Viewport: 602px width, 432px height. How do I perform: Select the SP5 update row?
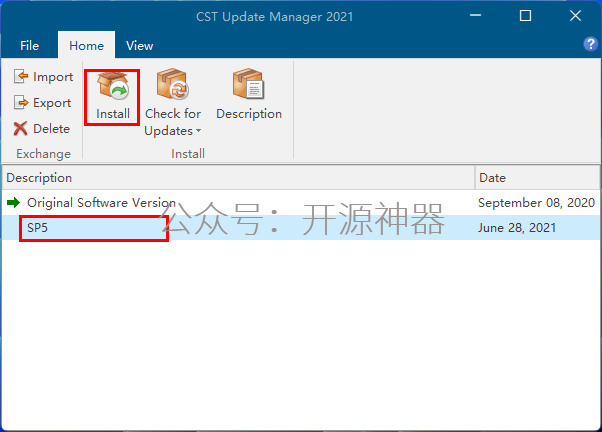click(x=301, y=227)
